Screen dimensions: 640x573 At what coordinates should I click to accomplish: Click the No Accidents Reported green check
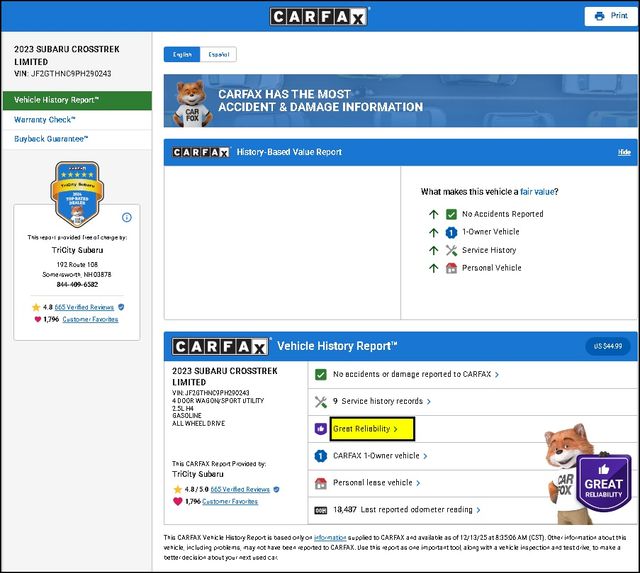coord(452,214)
